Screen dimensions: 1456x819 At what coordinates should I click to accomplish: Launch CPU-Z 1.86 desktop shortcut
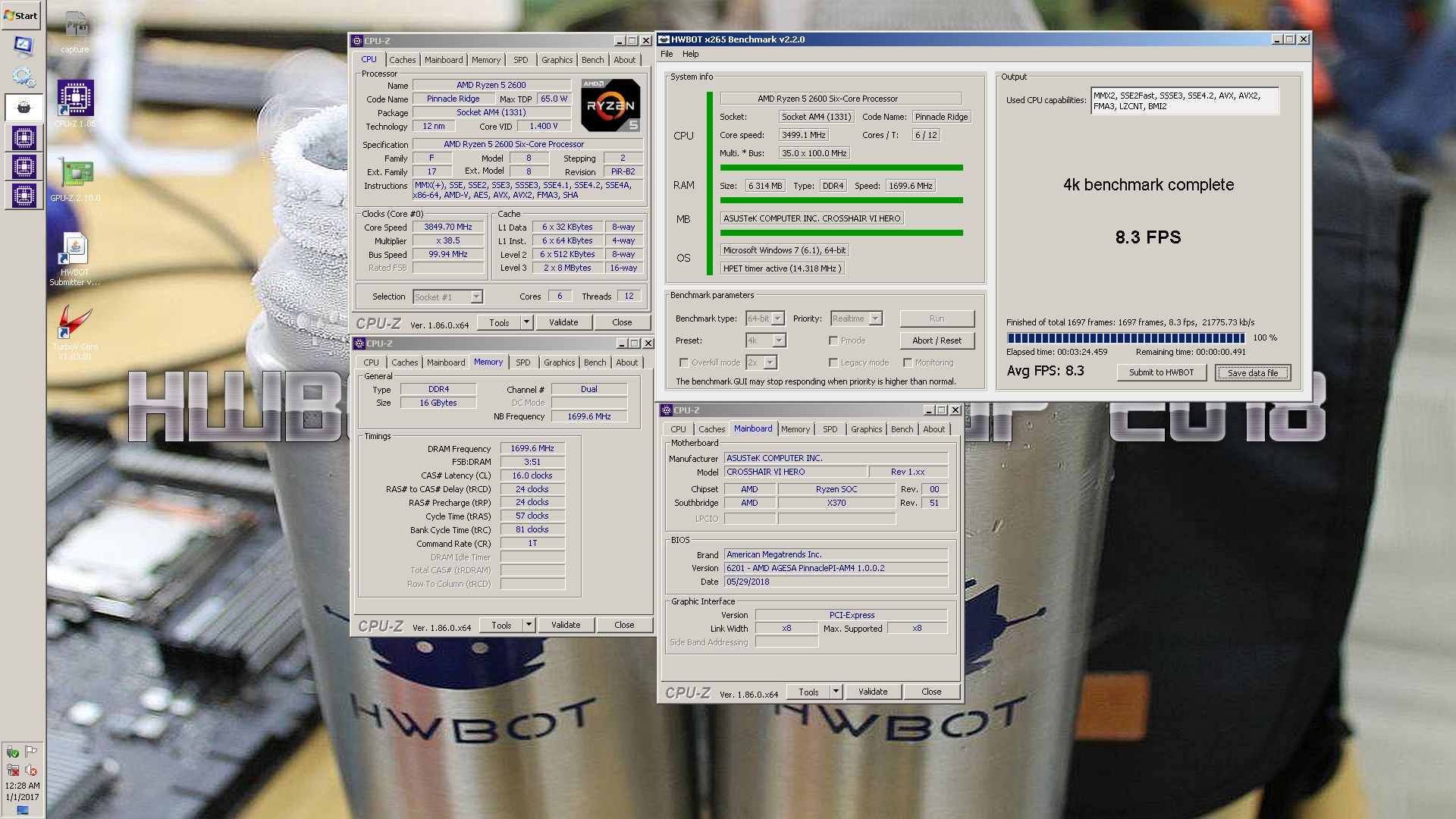pyautogui.click(x=75, y=104)
